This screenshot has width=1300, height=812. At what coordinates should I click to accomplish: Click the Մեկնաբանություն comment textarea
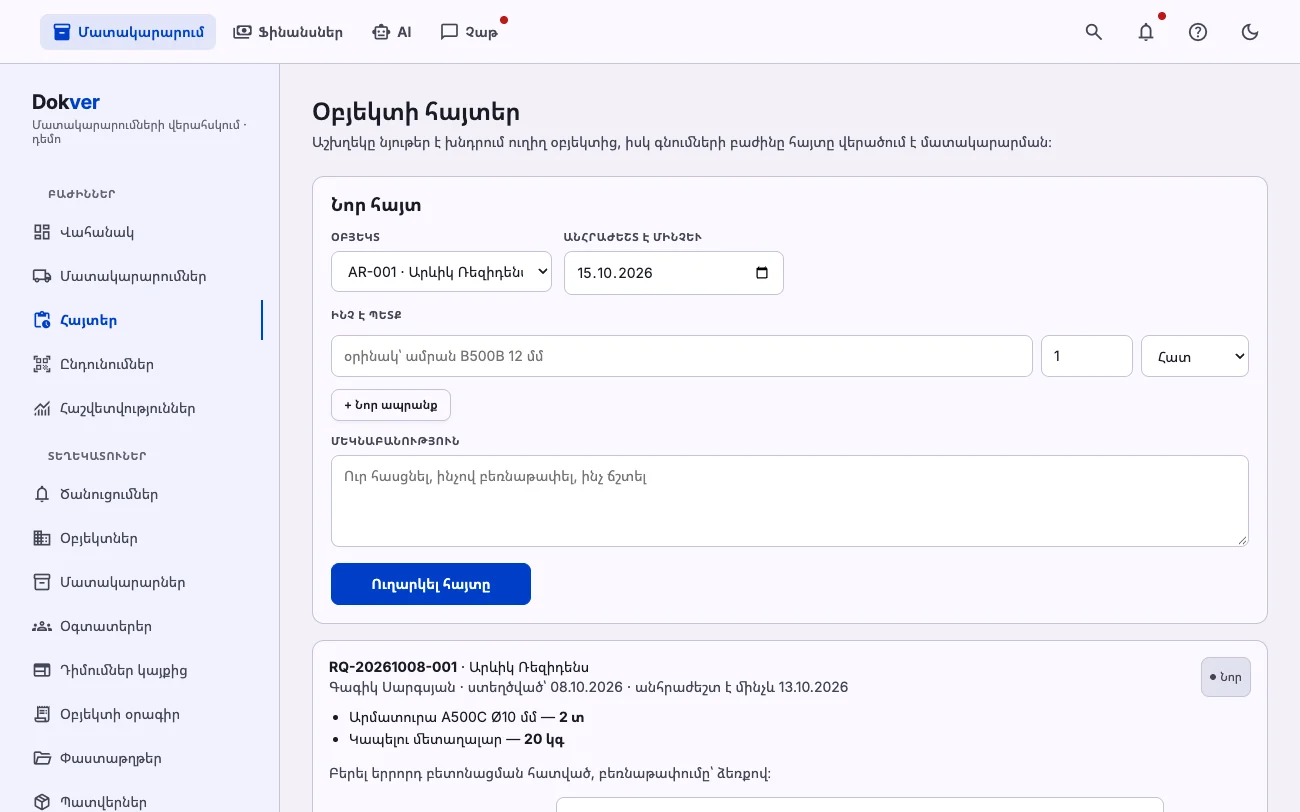coord(790,501)
